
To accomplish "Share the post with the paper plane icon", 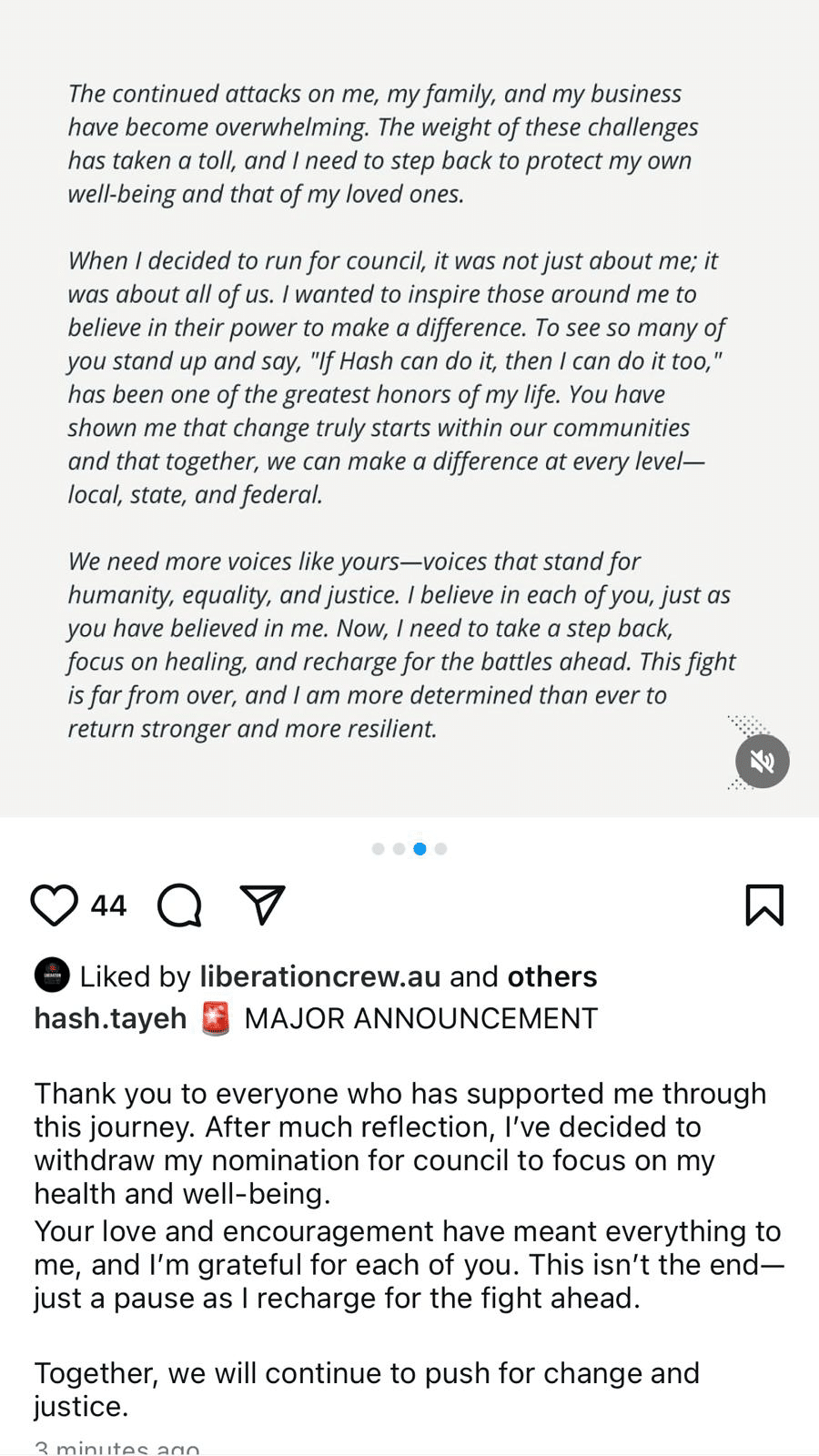I will (263, 905).
